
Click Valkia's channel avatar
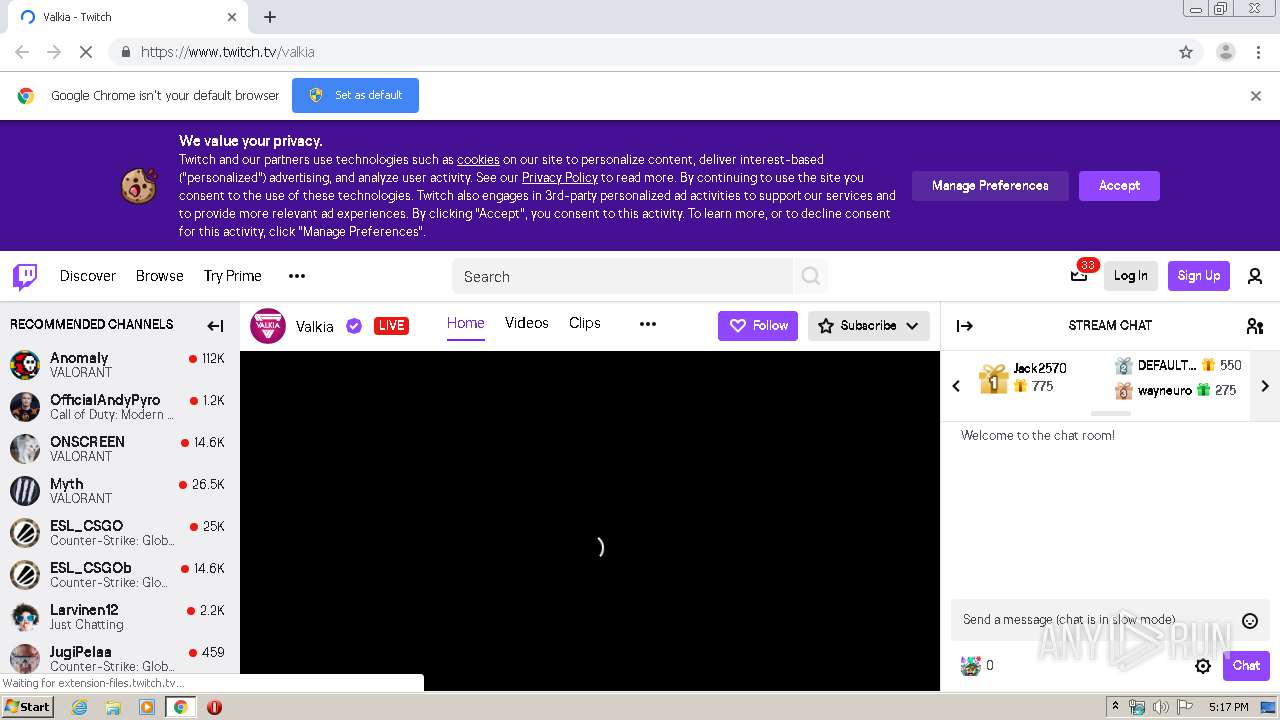(x=268, y=326)
